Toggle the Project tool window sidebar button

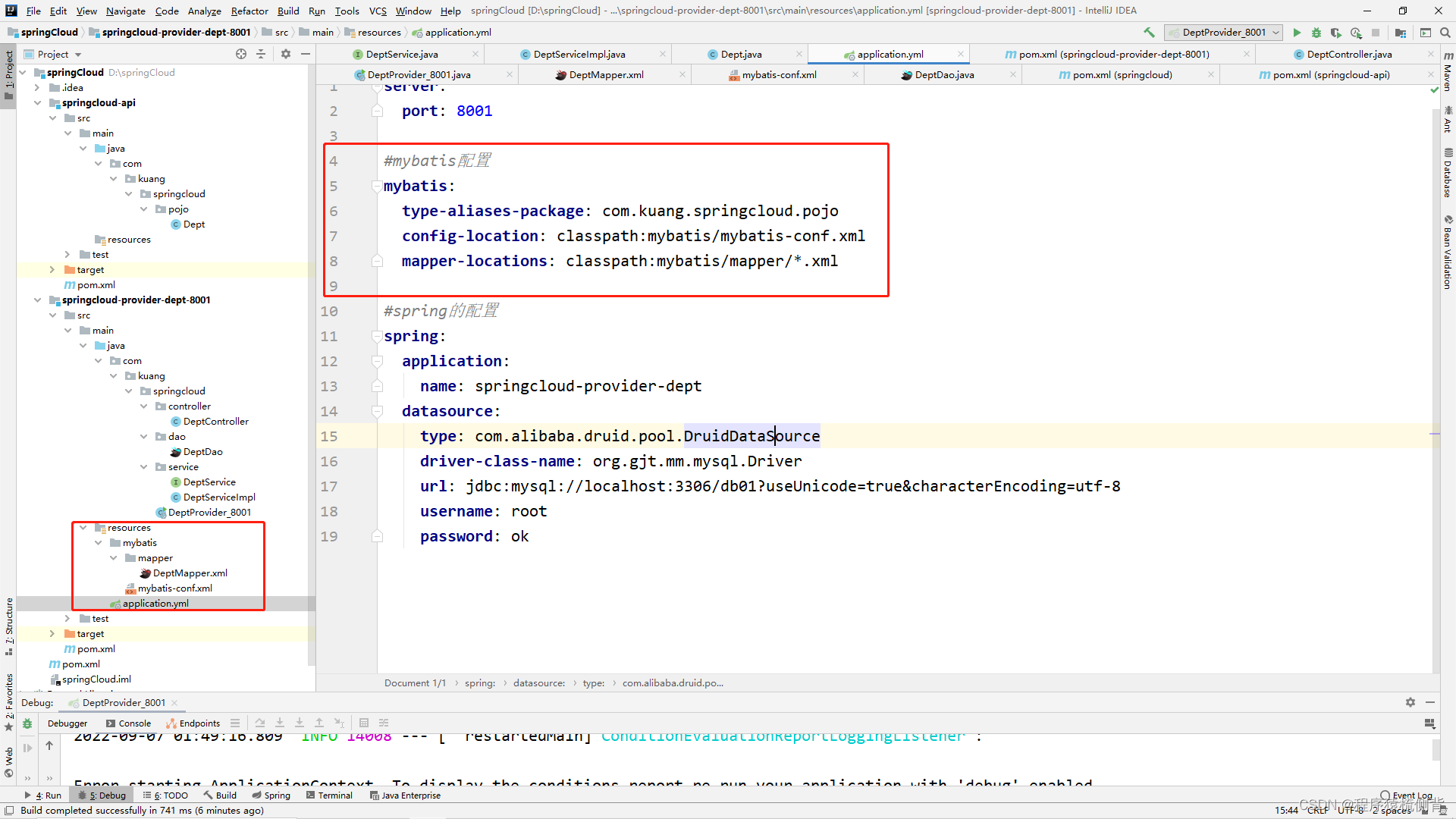coord(9,76)
